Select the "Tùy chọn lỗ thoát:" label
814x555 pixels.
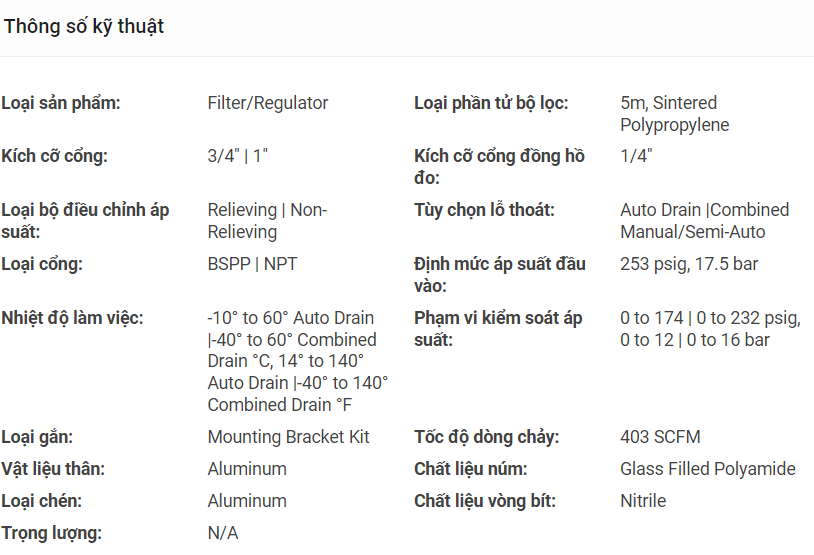tap(484, 210)
